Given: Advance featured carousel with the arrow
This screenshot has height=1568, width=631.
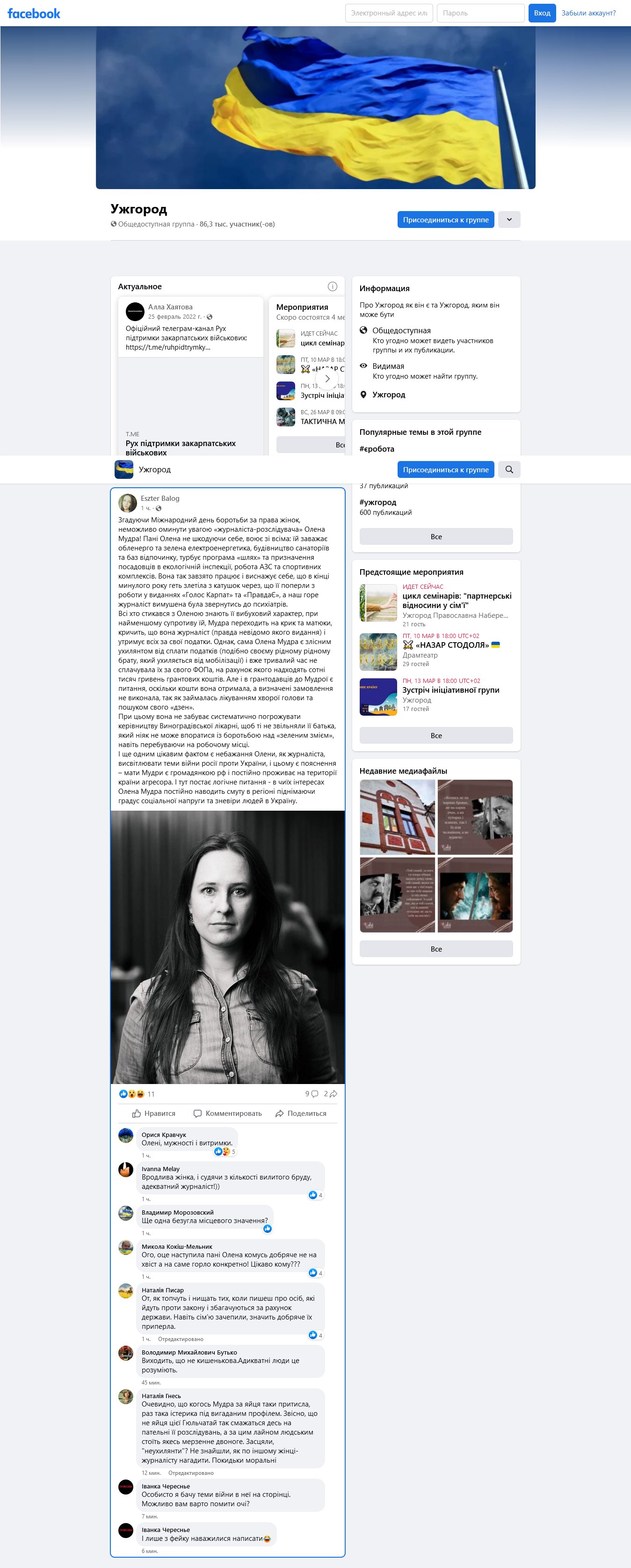Looking at the screenshot, I should [327, 379].
